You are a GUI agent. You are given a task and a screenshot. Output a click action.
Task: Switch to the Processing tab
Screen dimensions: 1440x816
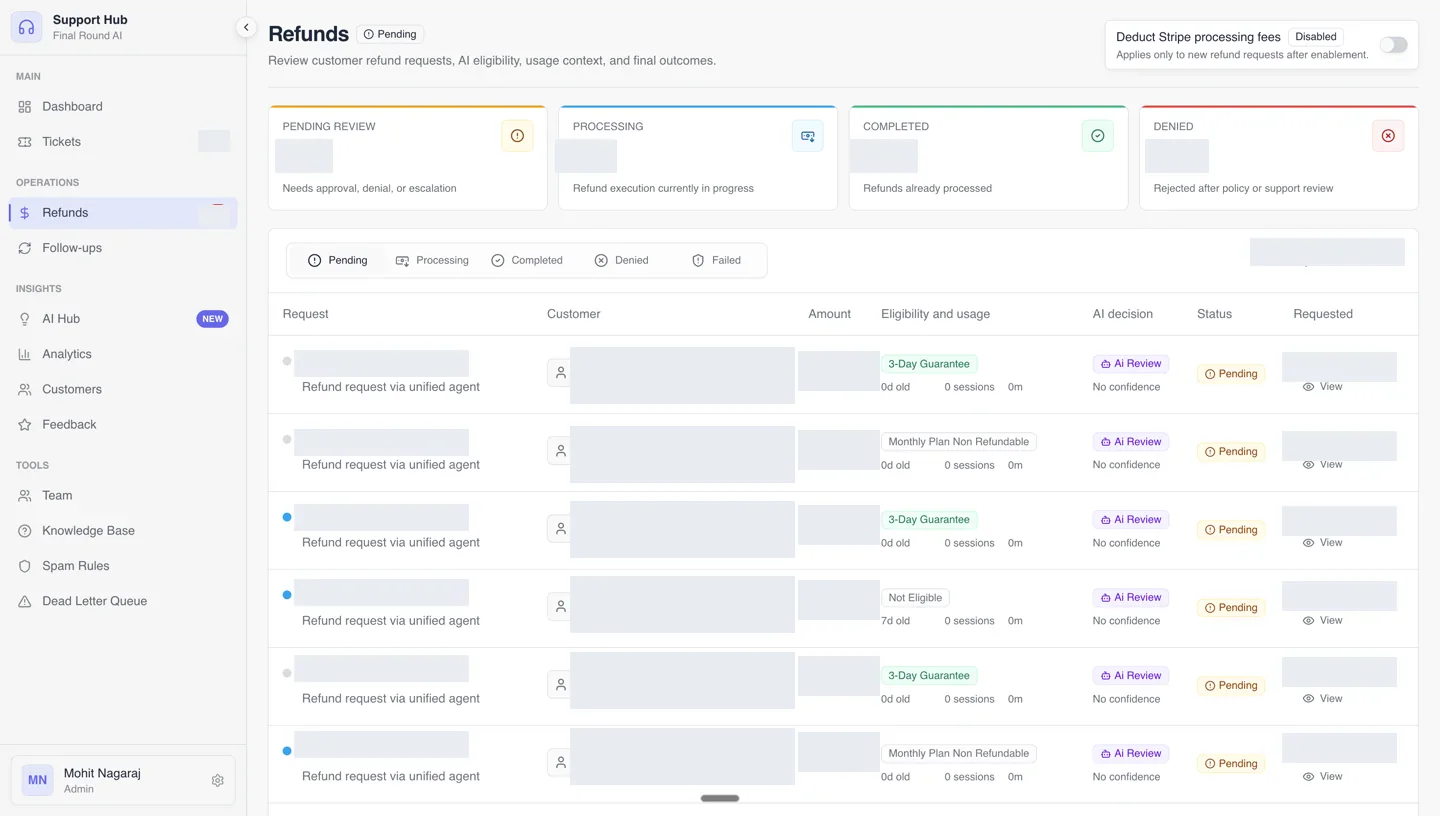coord(432,260)
